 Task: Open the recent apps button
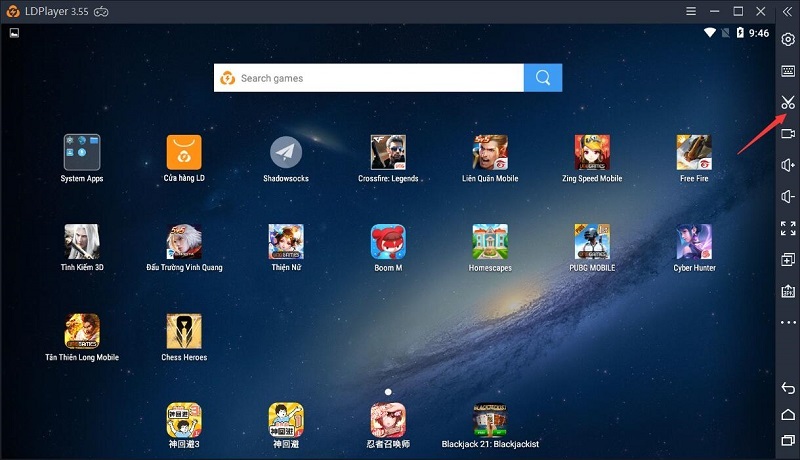(788, 440)
